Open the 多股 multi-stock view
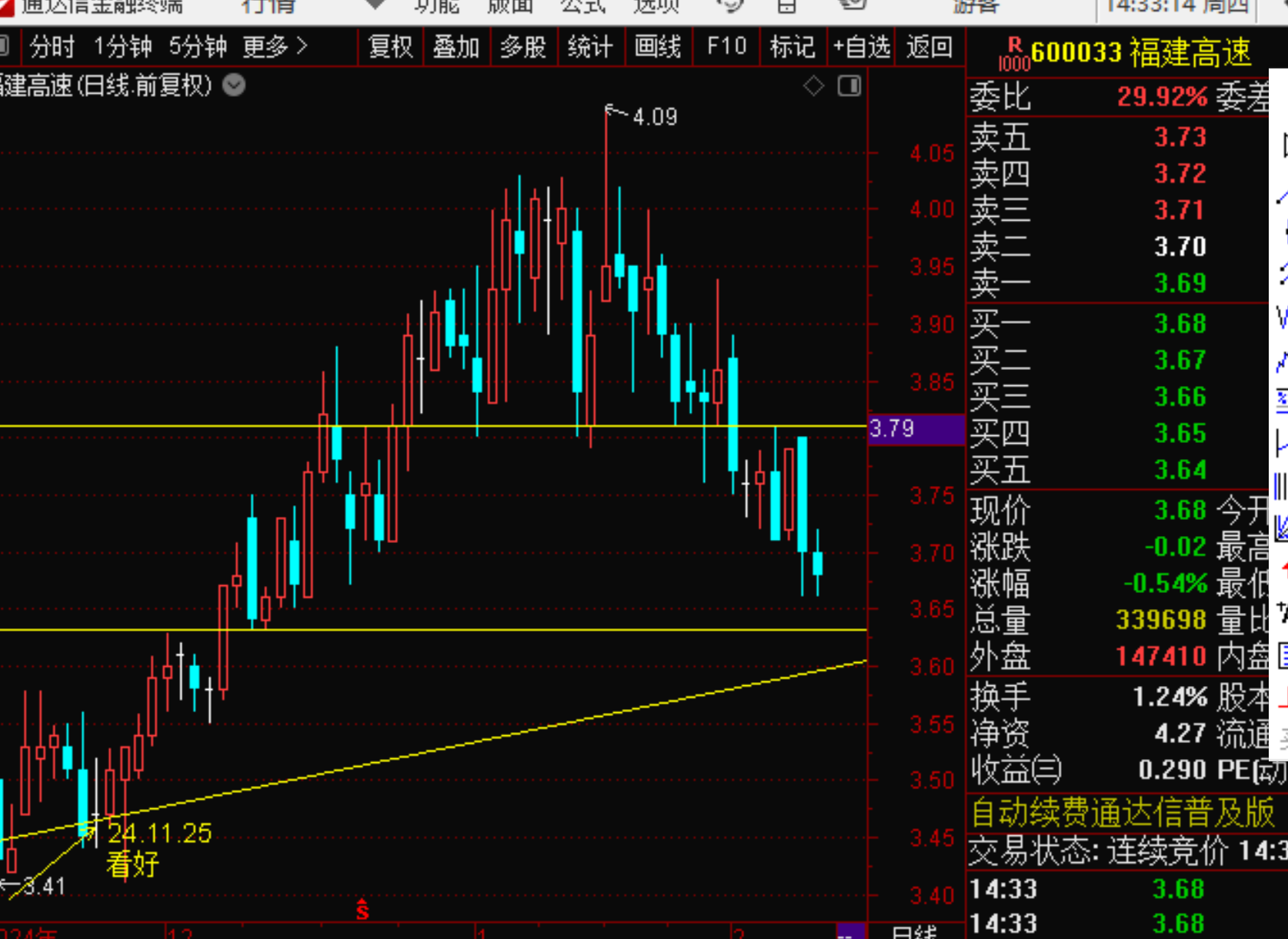Viewport: 1288px width, 939px height. tap(523, 47)
